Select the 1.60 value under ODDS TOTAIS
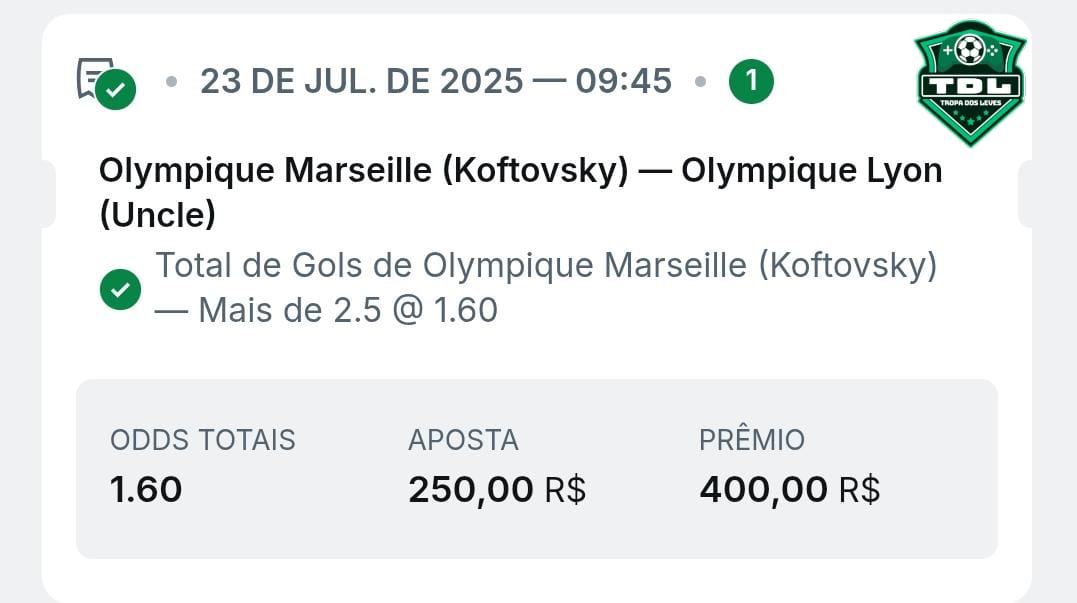 pyautogui.click(x=146, y=490)
